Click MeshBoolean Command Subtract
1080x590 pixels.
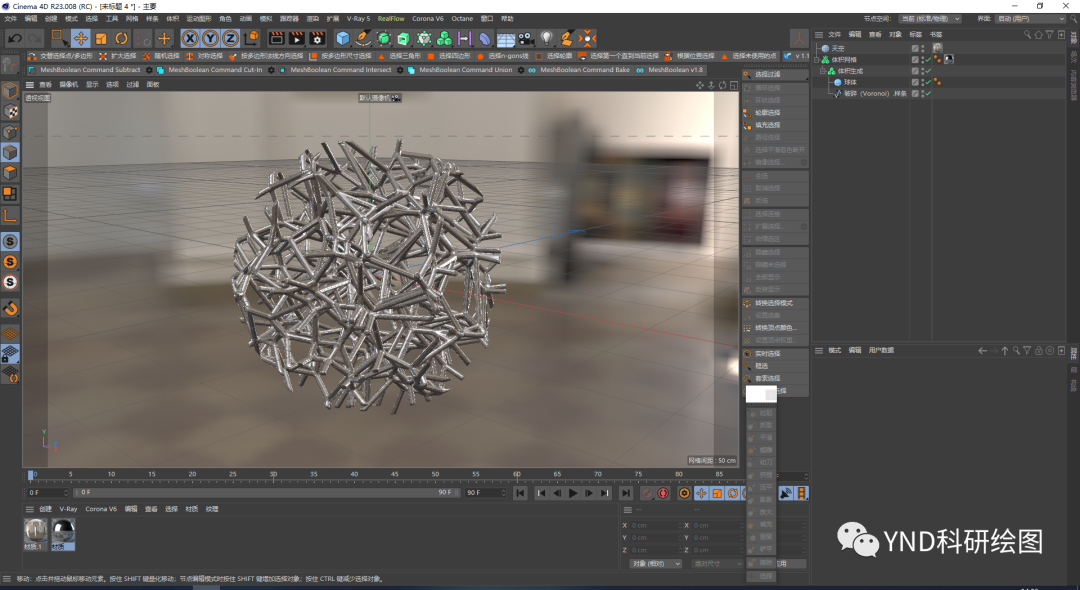coord(84,70)
